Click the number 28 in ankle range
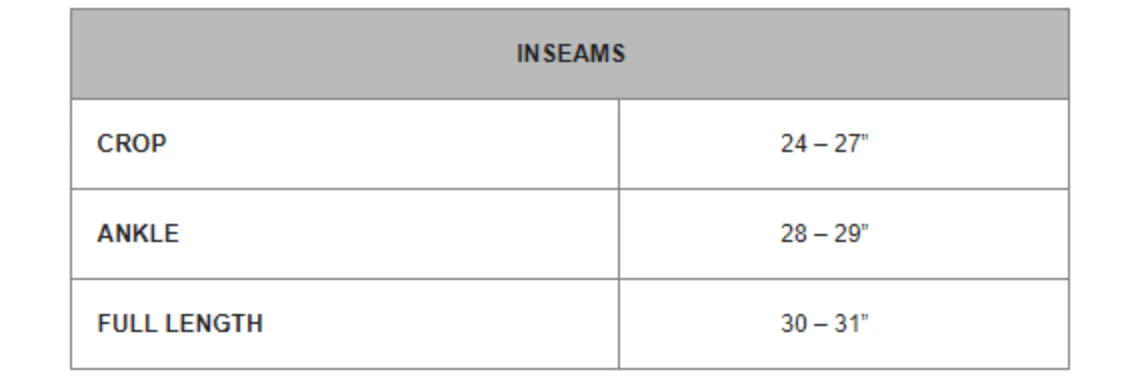The image size is (1148, 382). click(x=794, y=234)
